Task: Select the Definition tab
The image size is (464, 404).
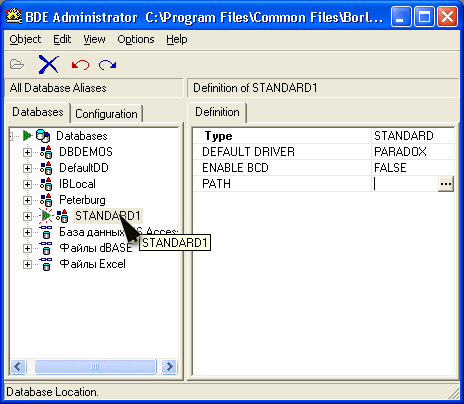Action: 217,112
